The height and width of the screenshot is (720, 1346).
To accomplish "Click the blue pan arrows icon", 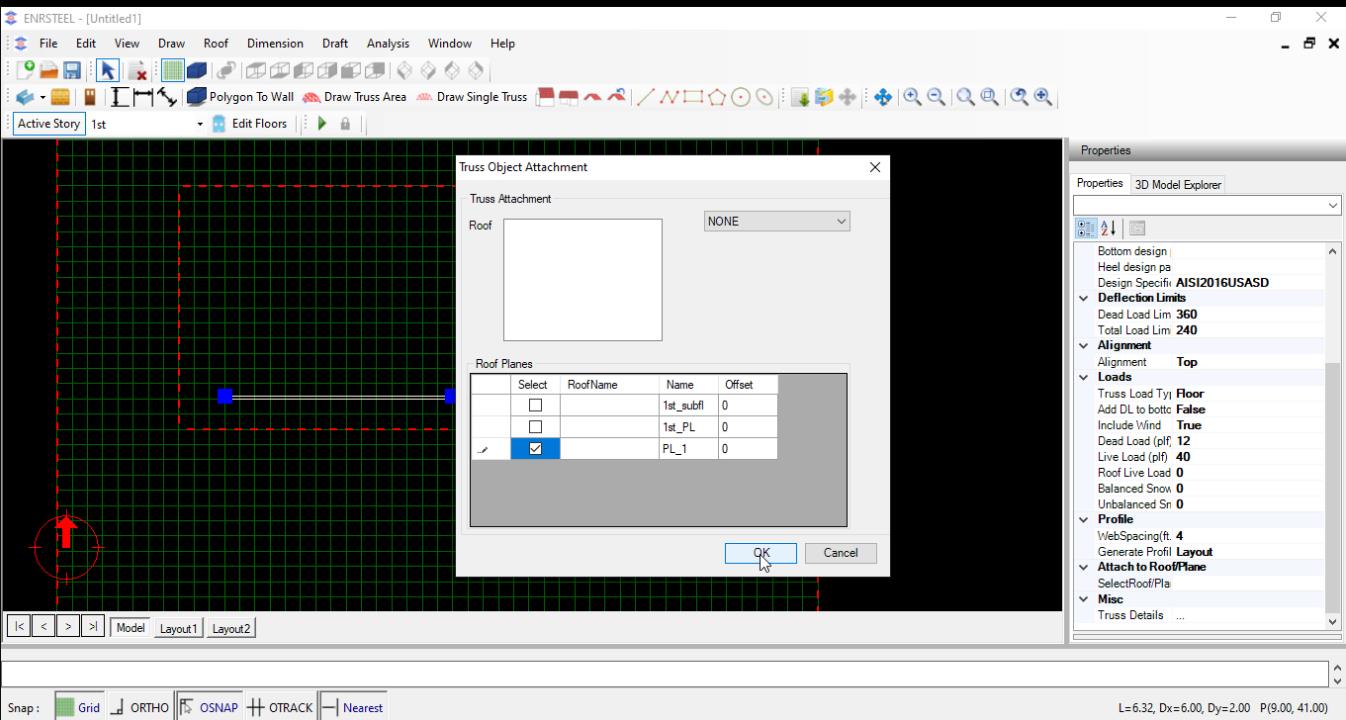I will (883, 97).
